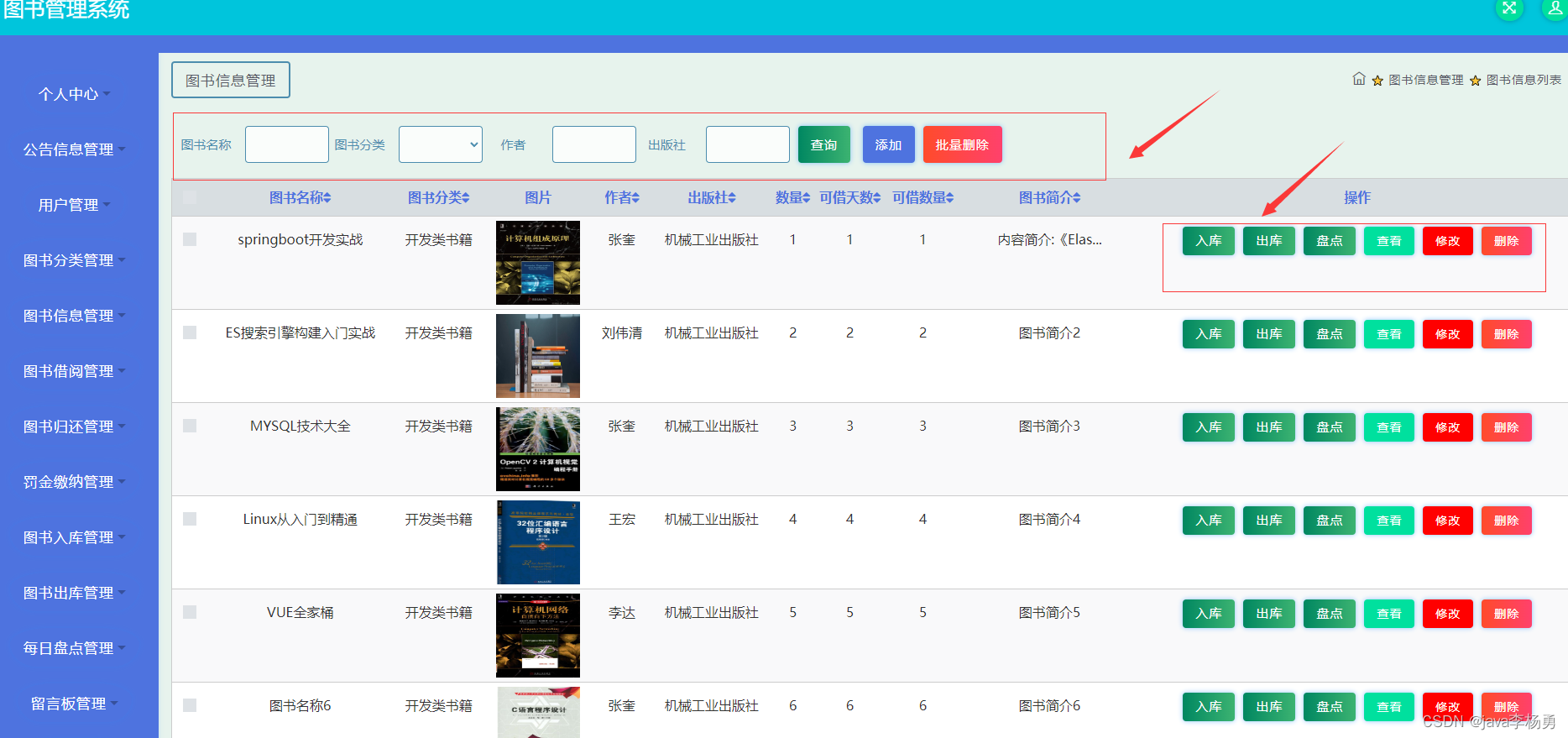Viewport: 1568px width, 738px height.
Task: Sort by 出版社 column header
Action: pyautogui.click(x=711, y=198)
